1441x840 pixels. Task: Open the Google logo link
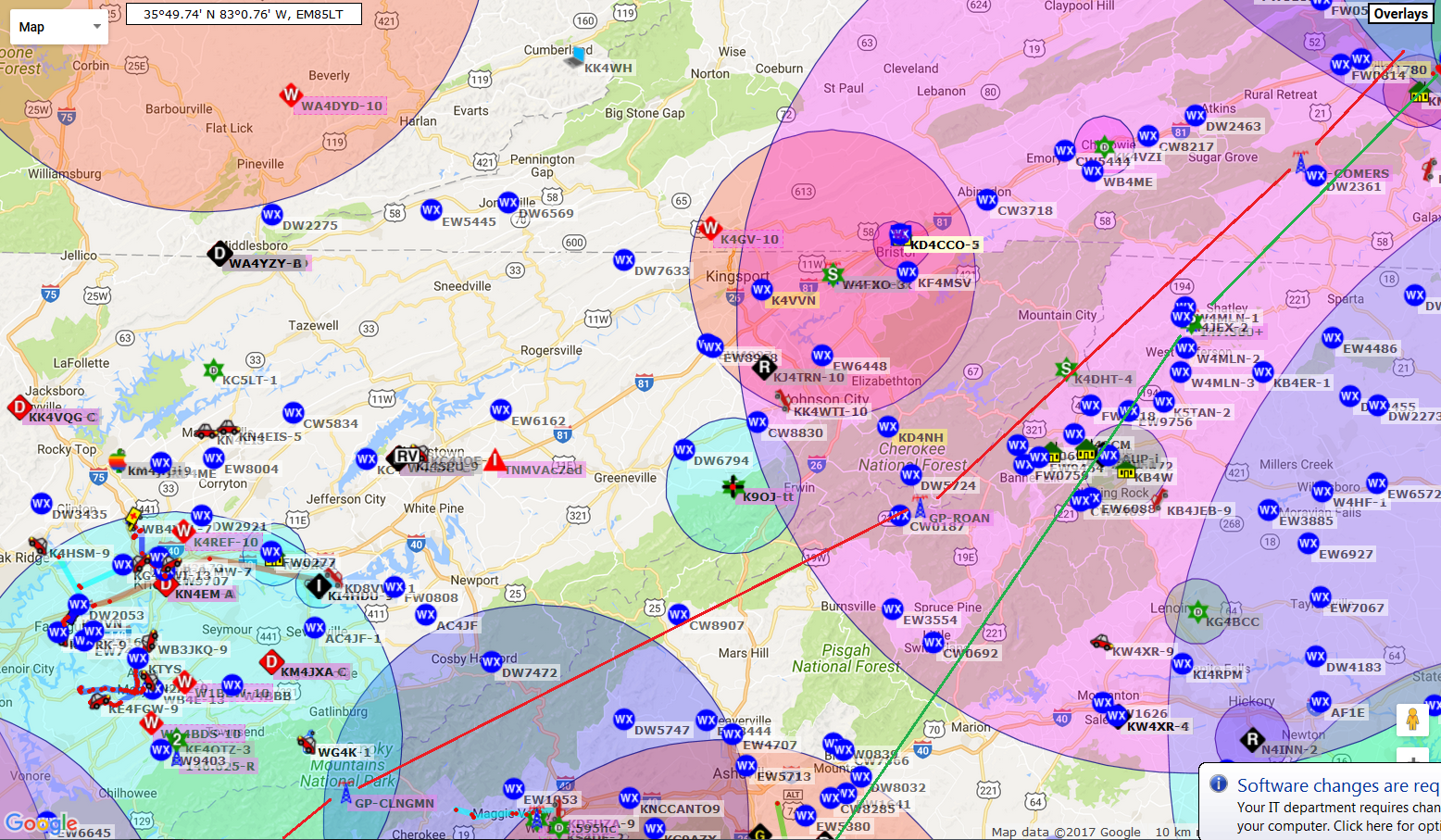(41, 822)
